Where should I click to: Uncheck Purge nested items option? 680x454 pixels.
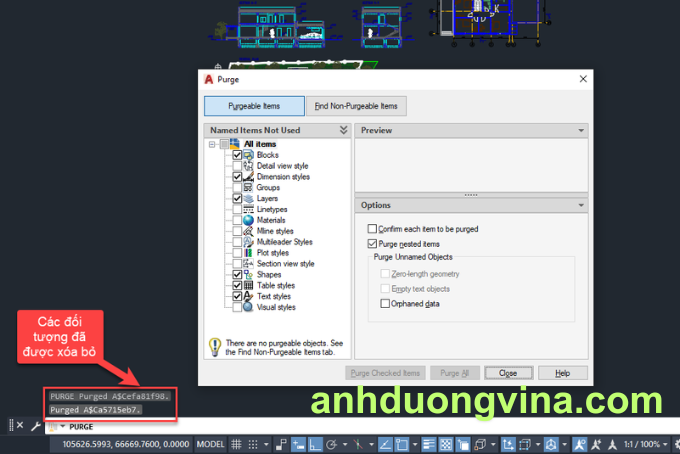point(373,243)
